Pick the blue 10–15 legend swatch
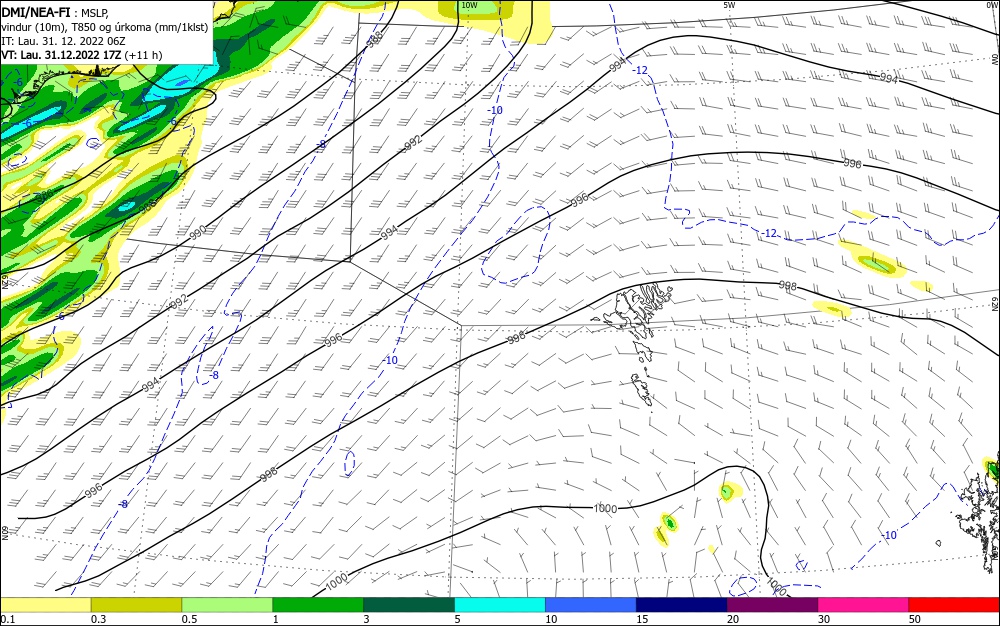Viewport: 1000px width, 626px height. (591, 605)
